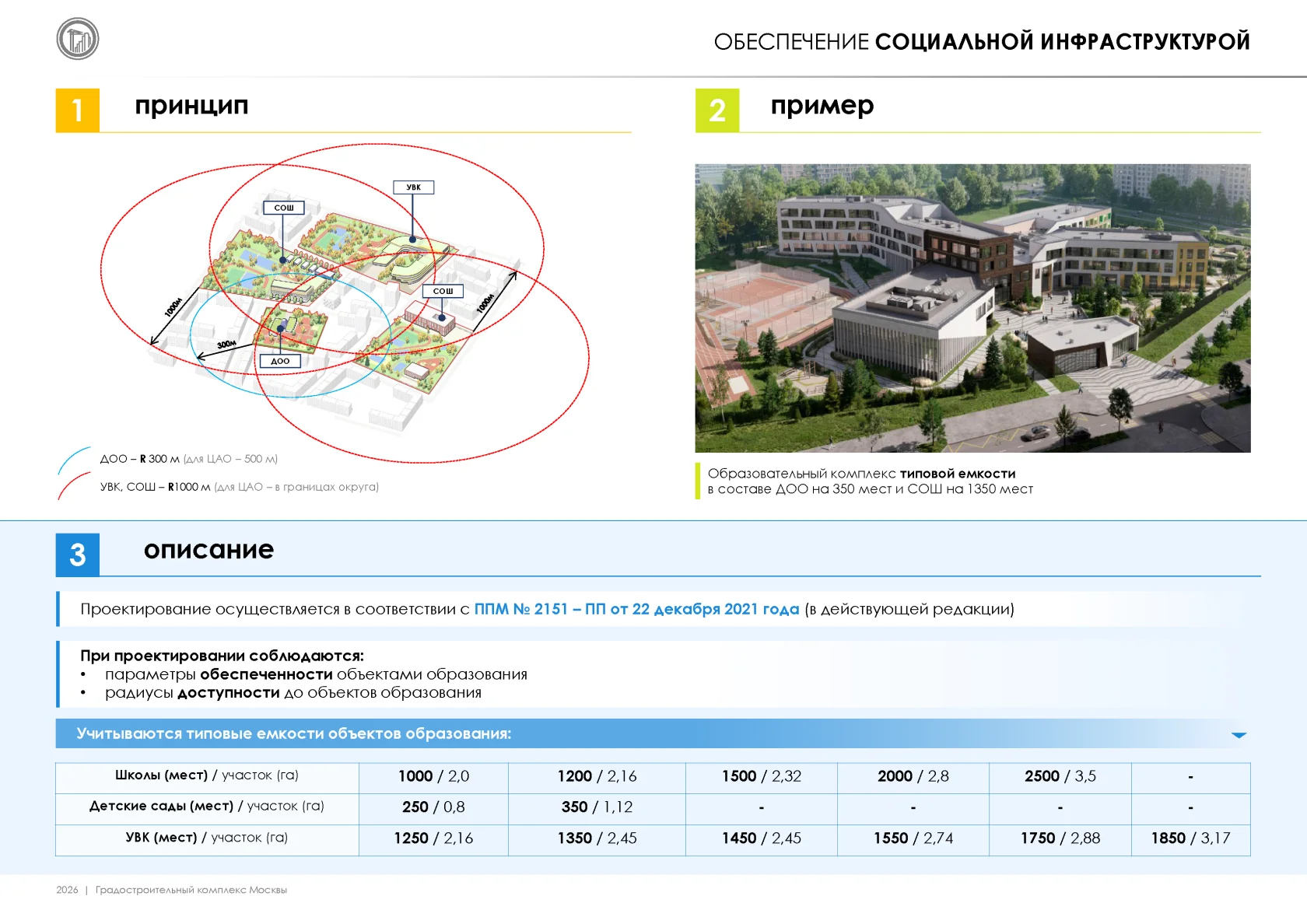Image resolution: width=1307 pixels, height=924 pixels.
Task: Click the footer 'Градостроительный комплекс Москвы'
Action: pos(191,890)
